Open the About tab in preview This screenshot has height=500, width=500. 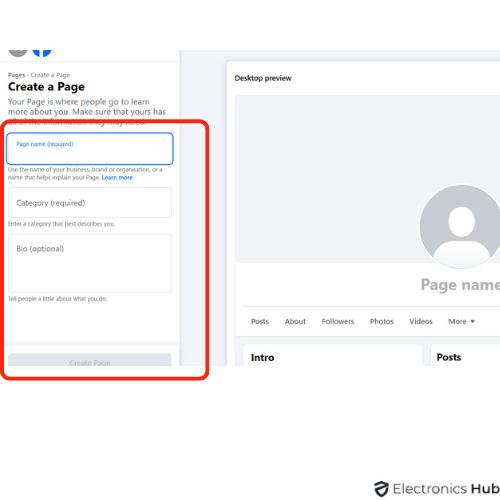click(x=295, y=321)
